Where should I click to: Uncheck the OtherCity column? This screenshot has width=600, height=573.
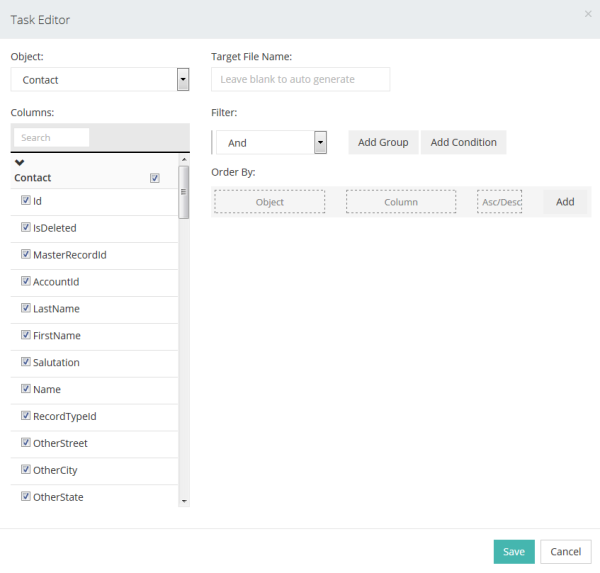[x=26, y=470]
